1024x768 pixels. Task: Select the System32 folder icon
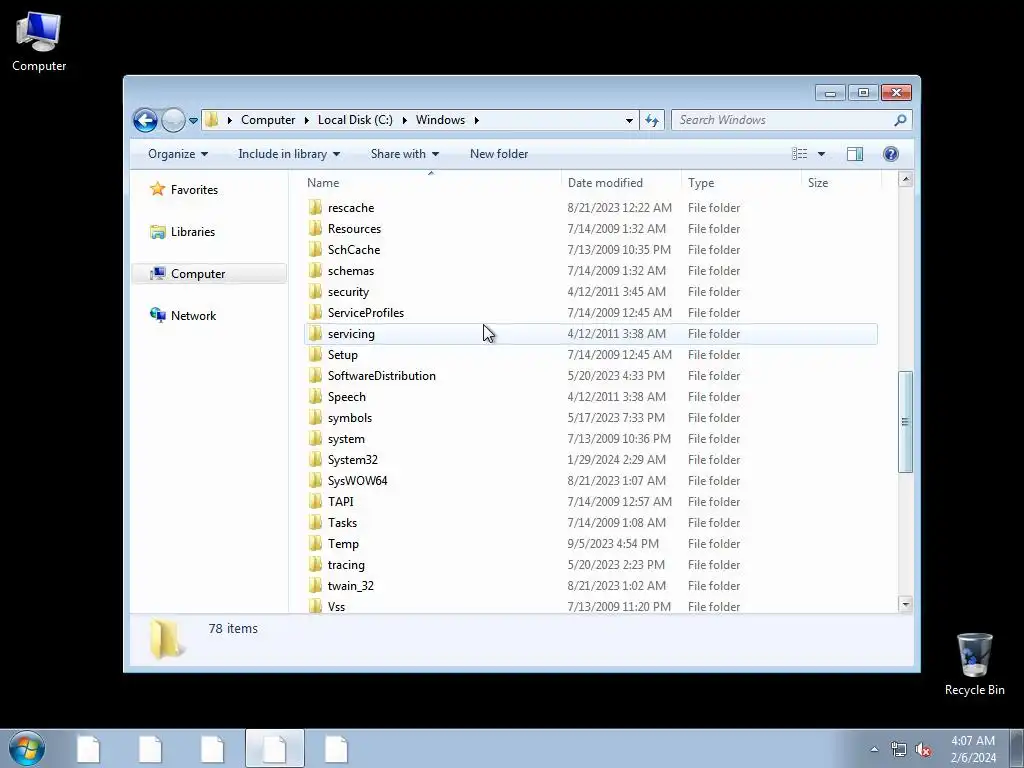pyautogui.click(x=315, y=460)
